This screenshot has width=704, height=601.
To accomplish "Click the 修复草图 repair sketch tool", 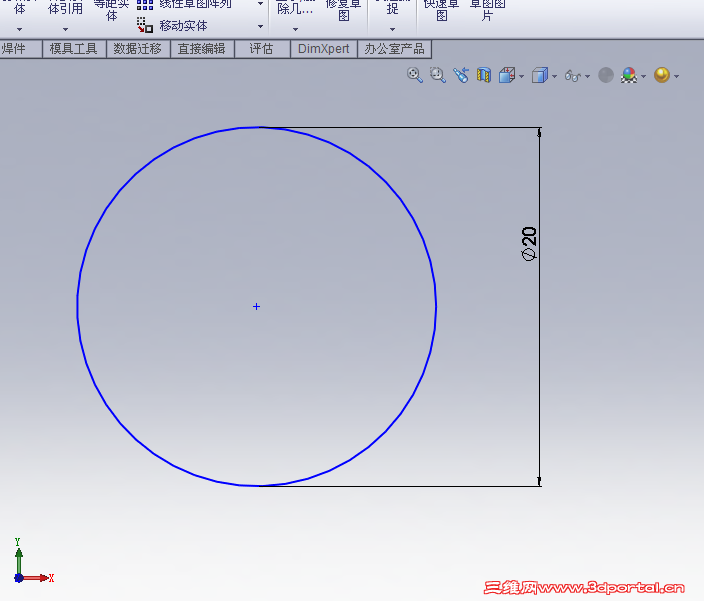I will click(343, 10).
